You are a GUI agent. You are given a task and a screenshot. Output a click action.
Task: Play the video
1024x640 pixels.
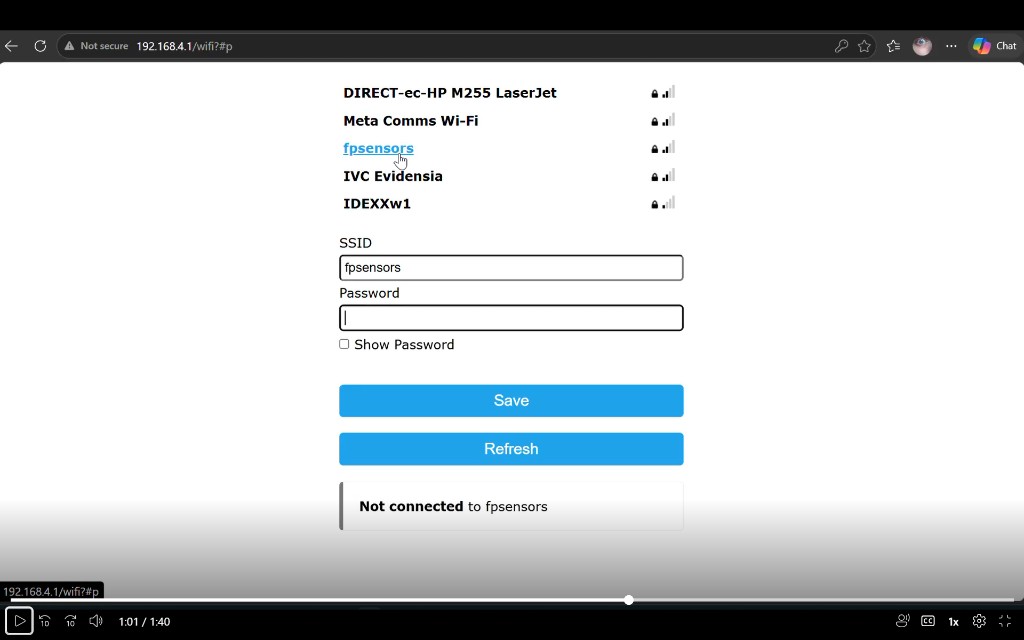pyautogui.click(x=20, y=621)
